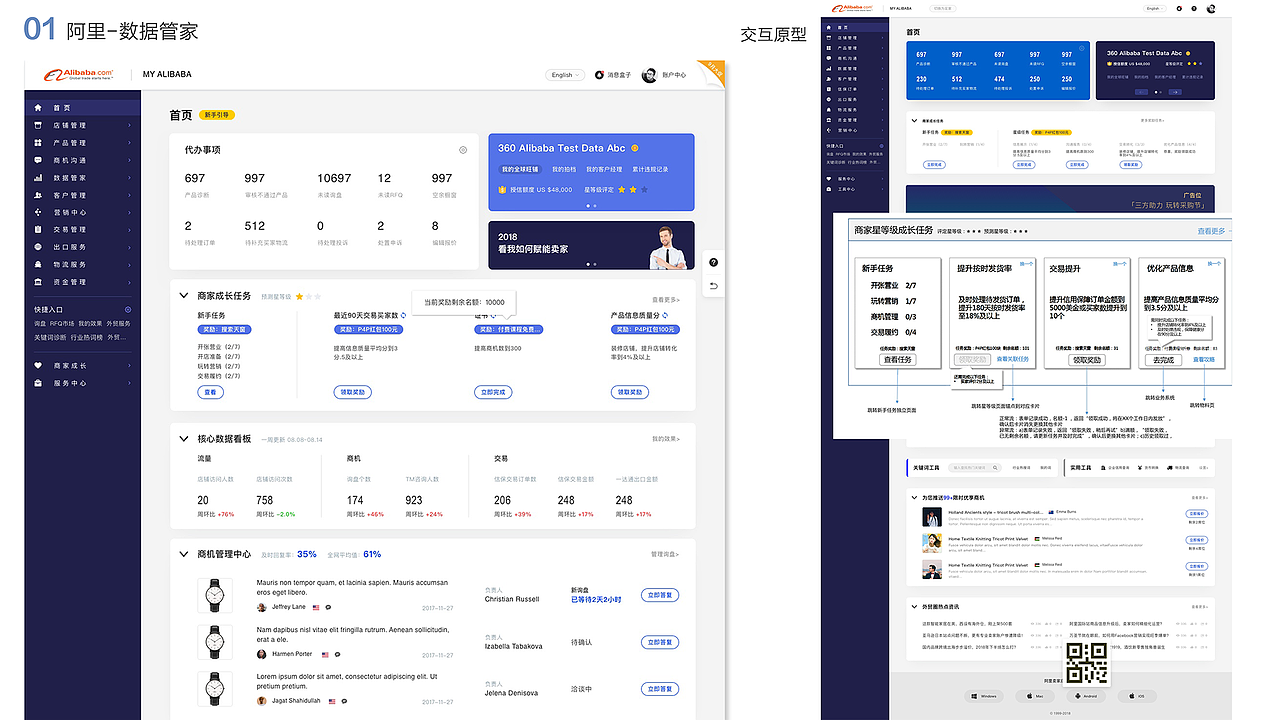
Task: Expand 数据管家 chevron in sidebar
Action: [x=129, y=178]
